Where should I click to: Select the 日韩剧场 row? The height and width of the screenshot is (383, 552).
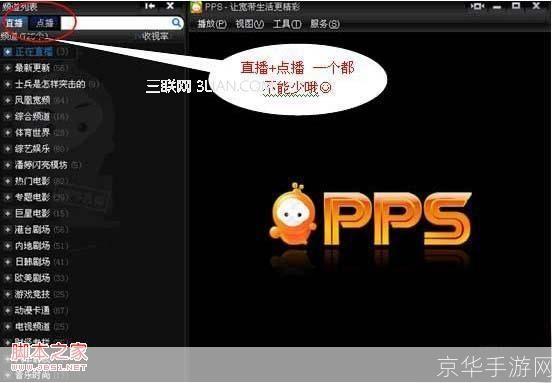[x=92, y=262]
